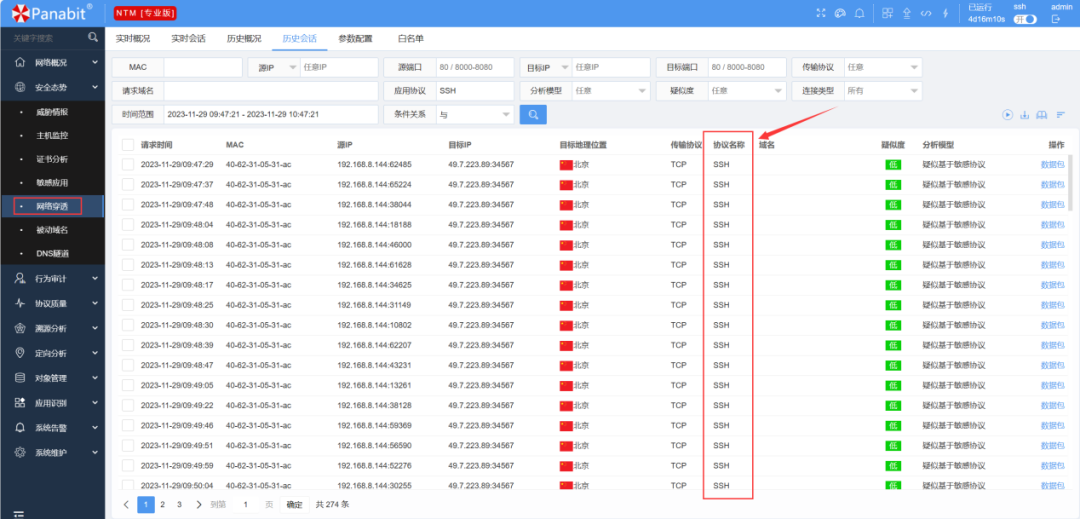Click the next page arrow in pagination
1080x519 pixels.
198,505
